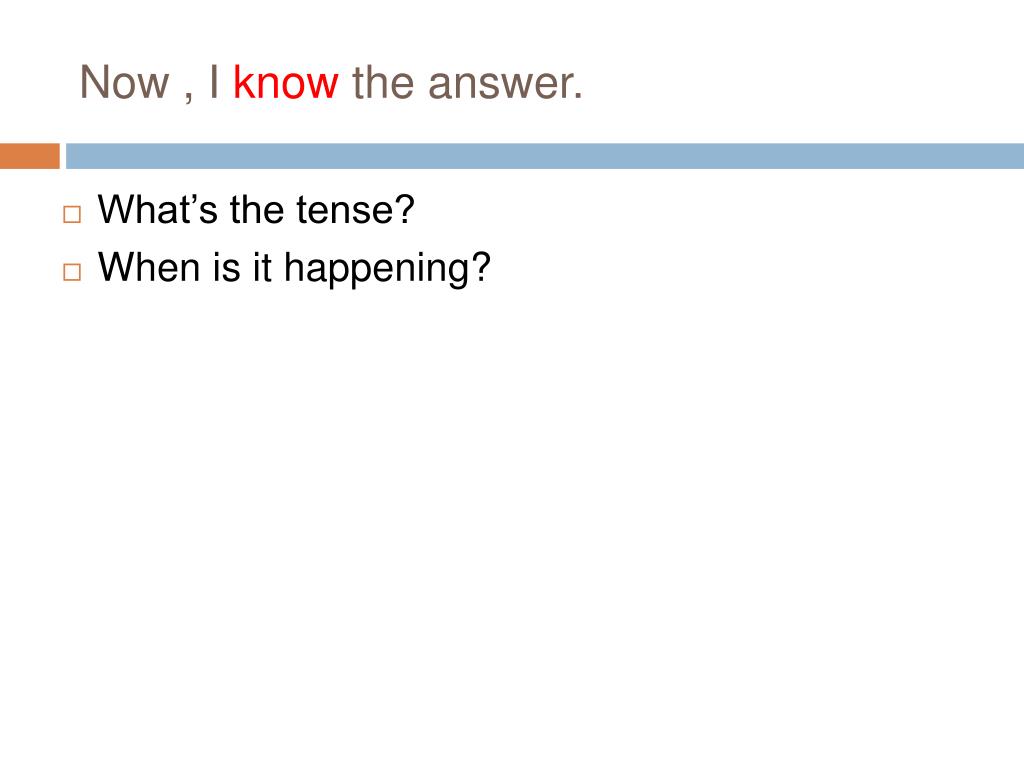This screenshot has width=1024, height=768.
Task: Click the blue horizontal divider bar
Action: [x=545, y=156]
